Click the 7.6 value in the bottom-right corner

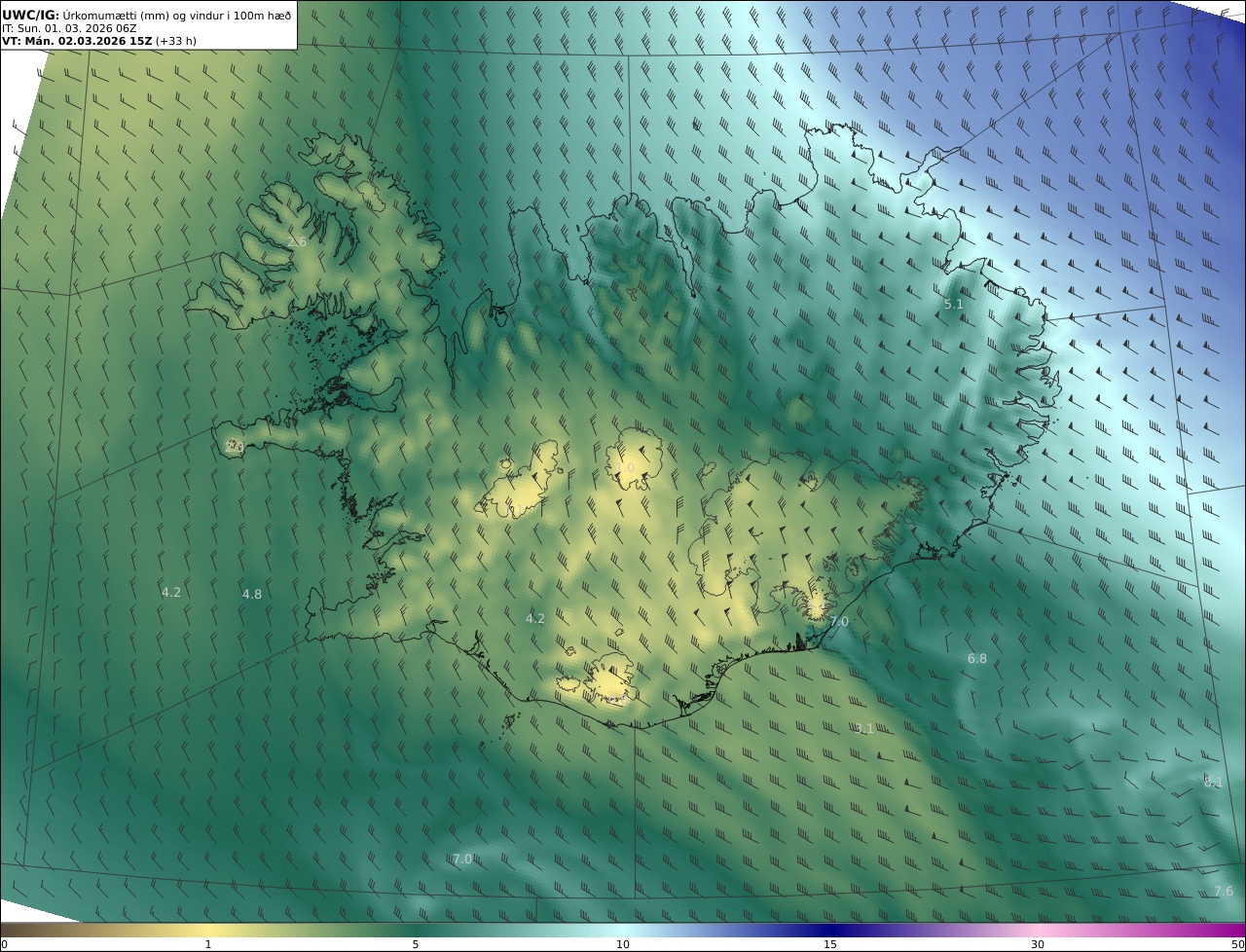[1224, 891]
